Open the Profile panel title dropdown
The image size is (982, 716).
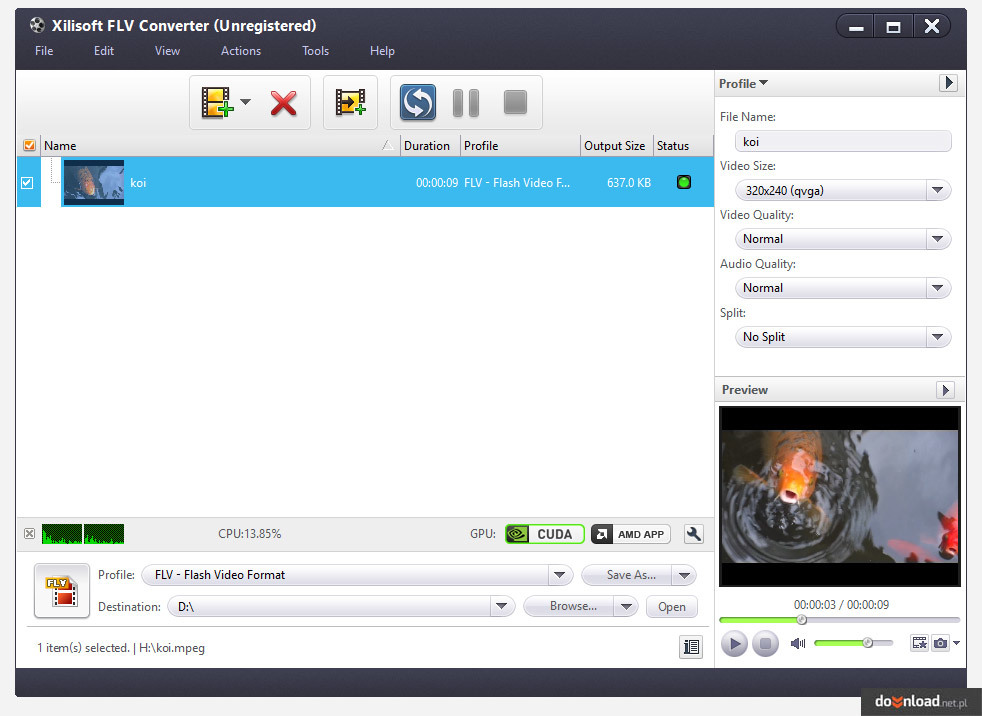(743, 83)
